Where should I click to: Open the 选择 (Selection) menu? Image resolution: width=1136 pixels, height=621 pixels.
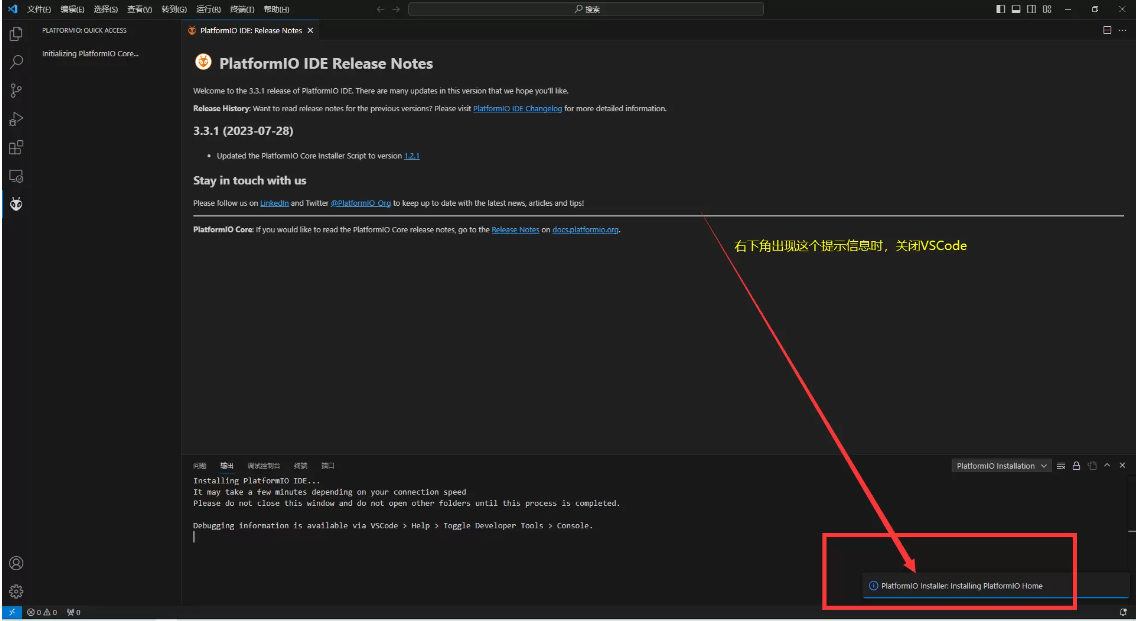tap(106, 9)
